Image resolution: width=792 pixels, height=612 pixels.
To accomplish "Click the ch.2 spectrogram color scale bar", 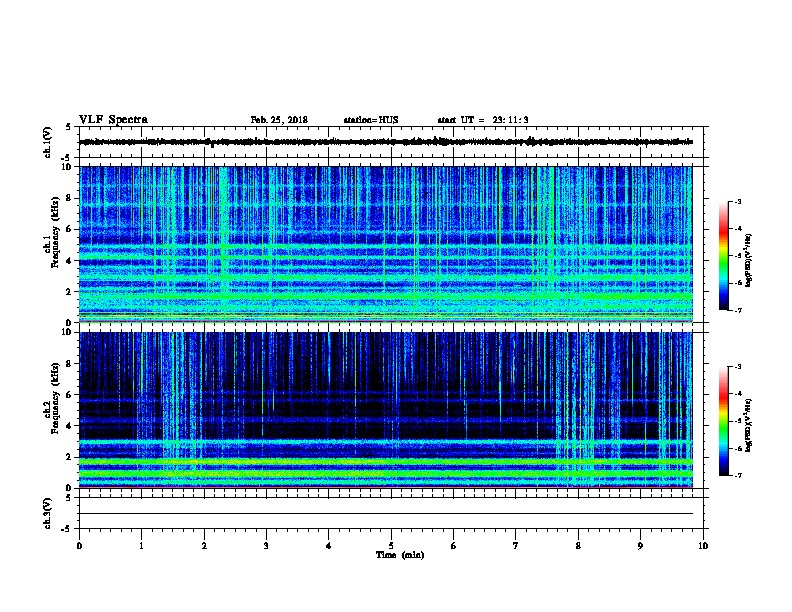I will click(x=723, y=421).
